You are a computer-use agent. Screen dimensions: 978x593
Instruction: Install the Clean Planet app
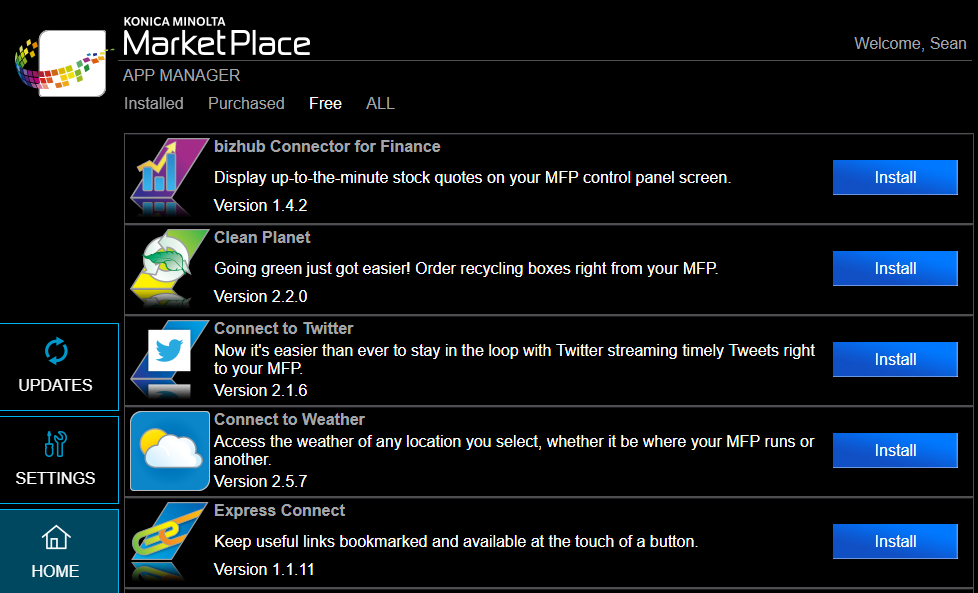895,268
